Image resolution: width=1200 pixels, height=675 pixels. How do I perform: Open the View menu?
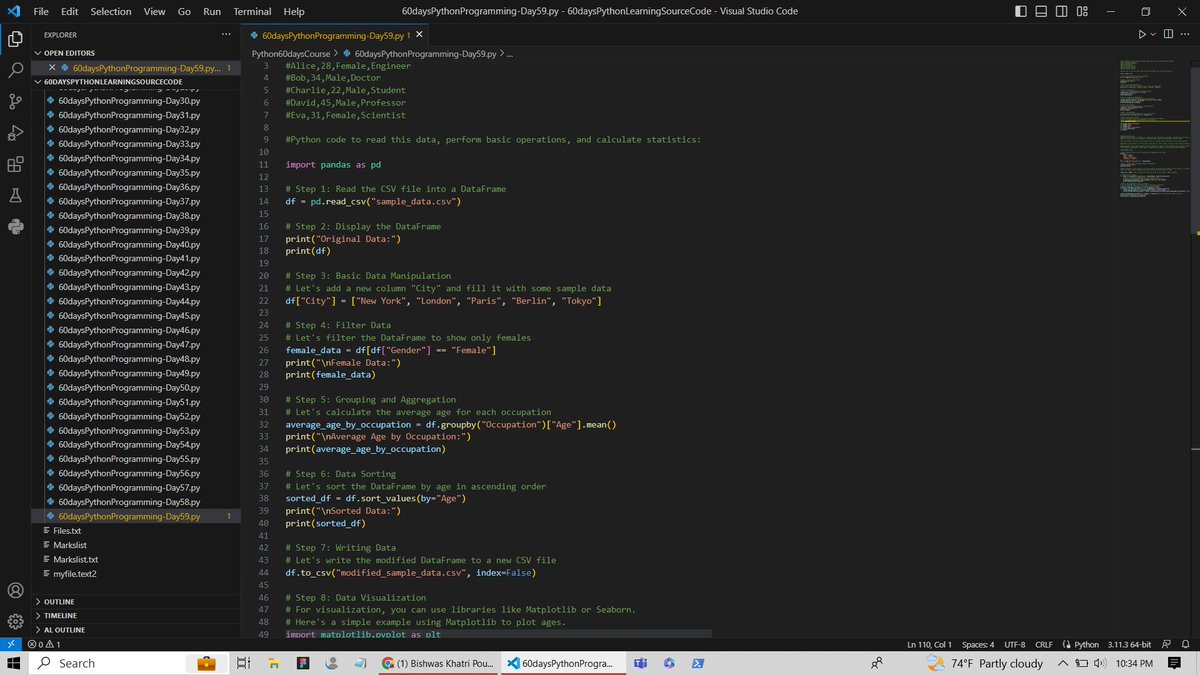(x=154, y=11)
